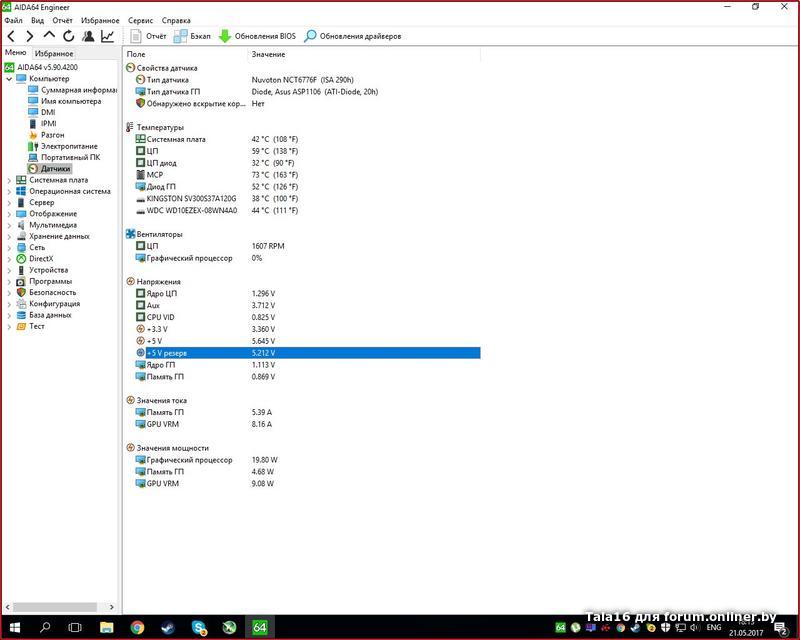Image resolution: width=800 pixels, height=640 pixels.
Task: Open the user profile toolbar icon
Action: pyautogui.click(x=88, y=36)
